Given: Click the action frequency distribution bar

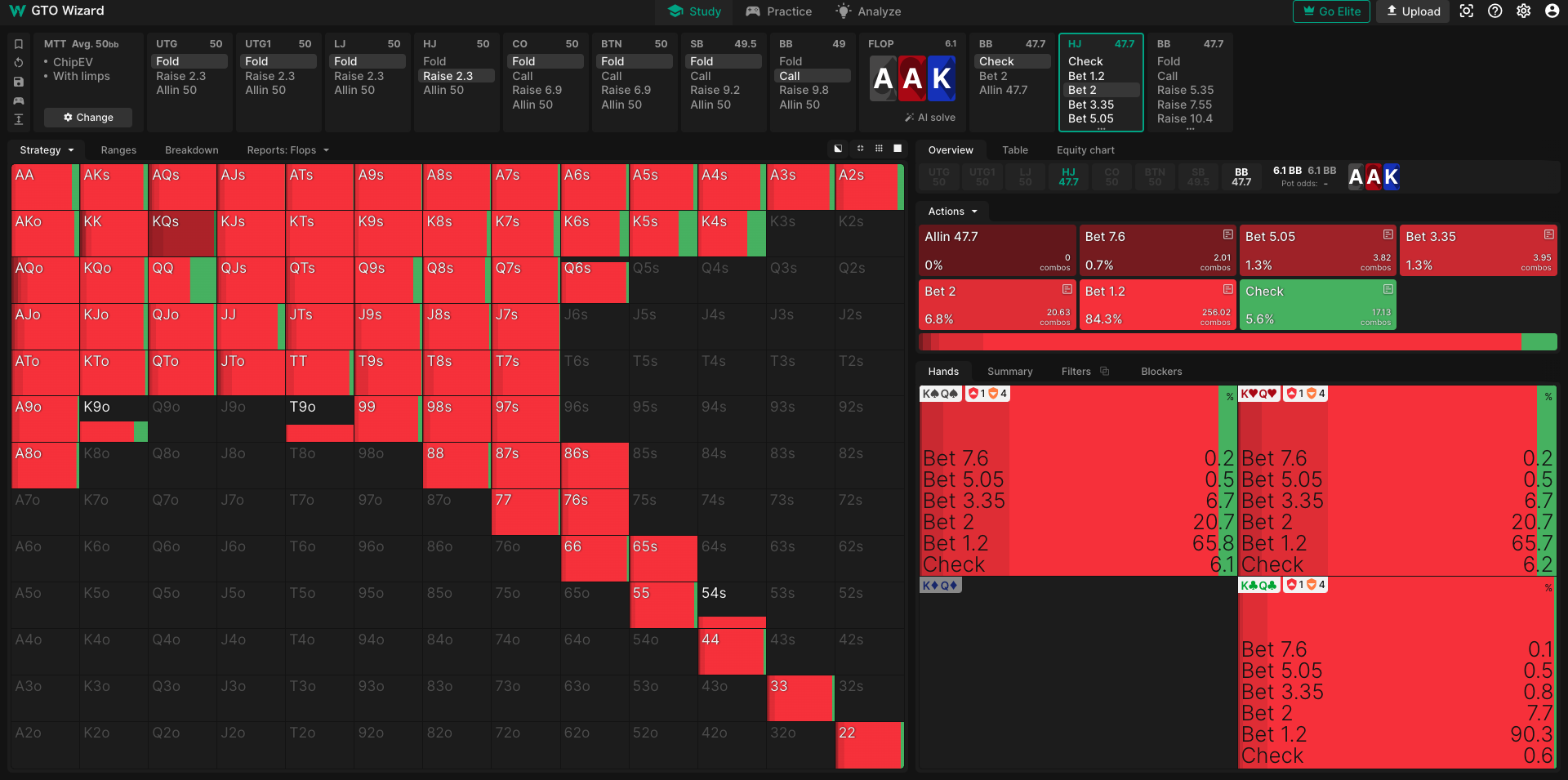Looking at the screenshot, I should [x=1238, y=341].
